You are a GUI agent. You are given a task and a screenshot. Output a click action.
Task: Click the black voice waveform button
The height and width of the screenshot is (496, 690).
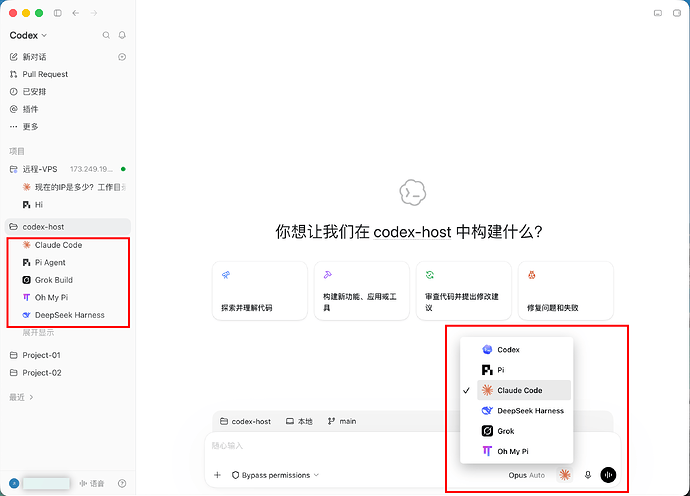(x=609, y=475)
